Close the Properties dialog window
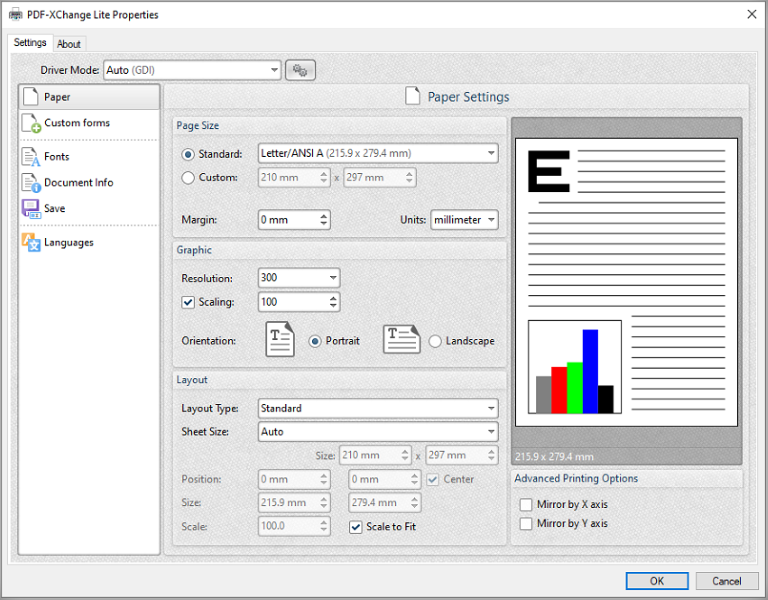 [752, 14]
